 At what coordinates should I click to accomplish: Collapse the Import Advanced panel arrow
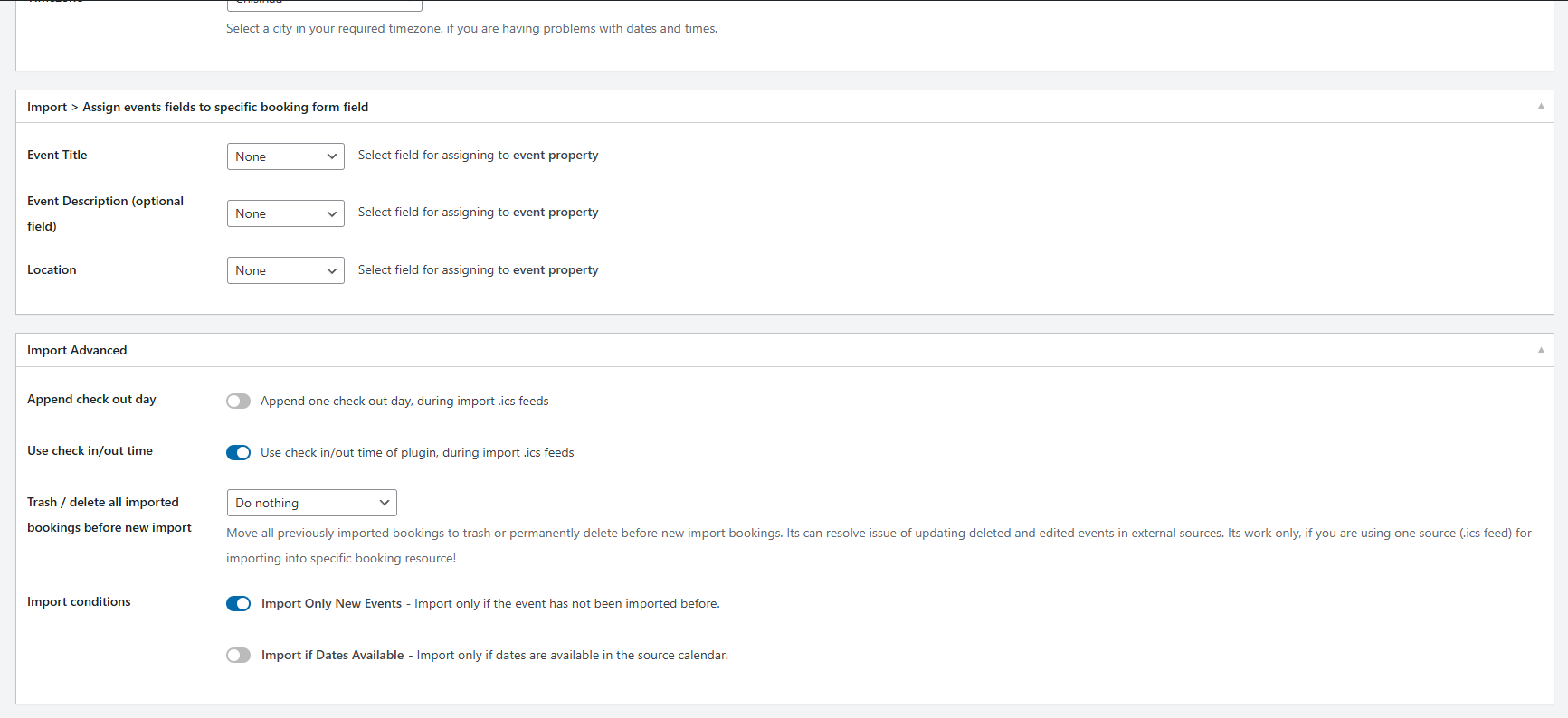coord(1541,350)
